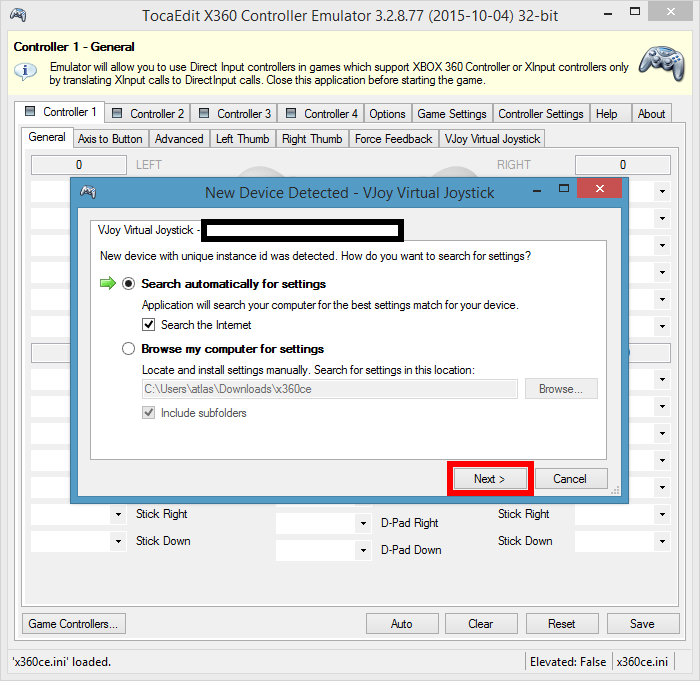The width and height of the screenshot is (700, 681).
Task: Toggle the Include subfolders checkbox
Action: [x=149, y=413]
